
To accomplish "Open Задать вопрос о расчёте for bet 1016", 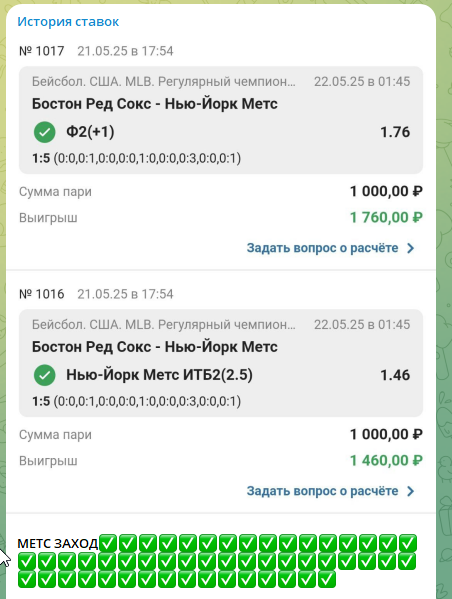I will [x=322, y=491].
